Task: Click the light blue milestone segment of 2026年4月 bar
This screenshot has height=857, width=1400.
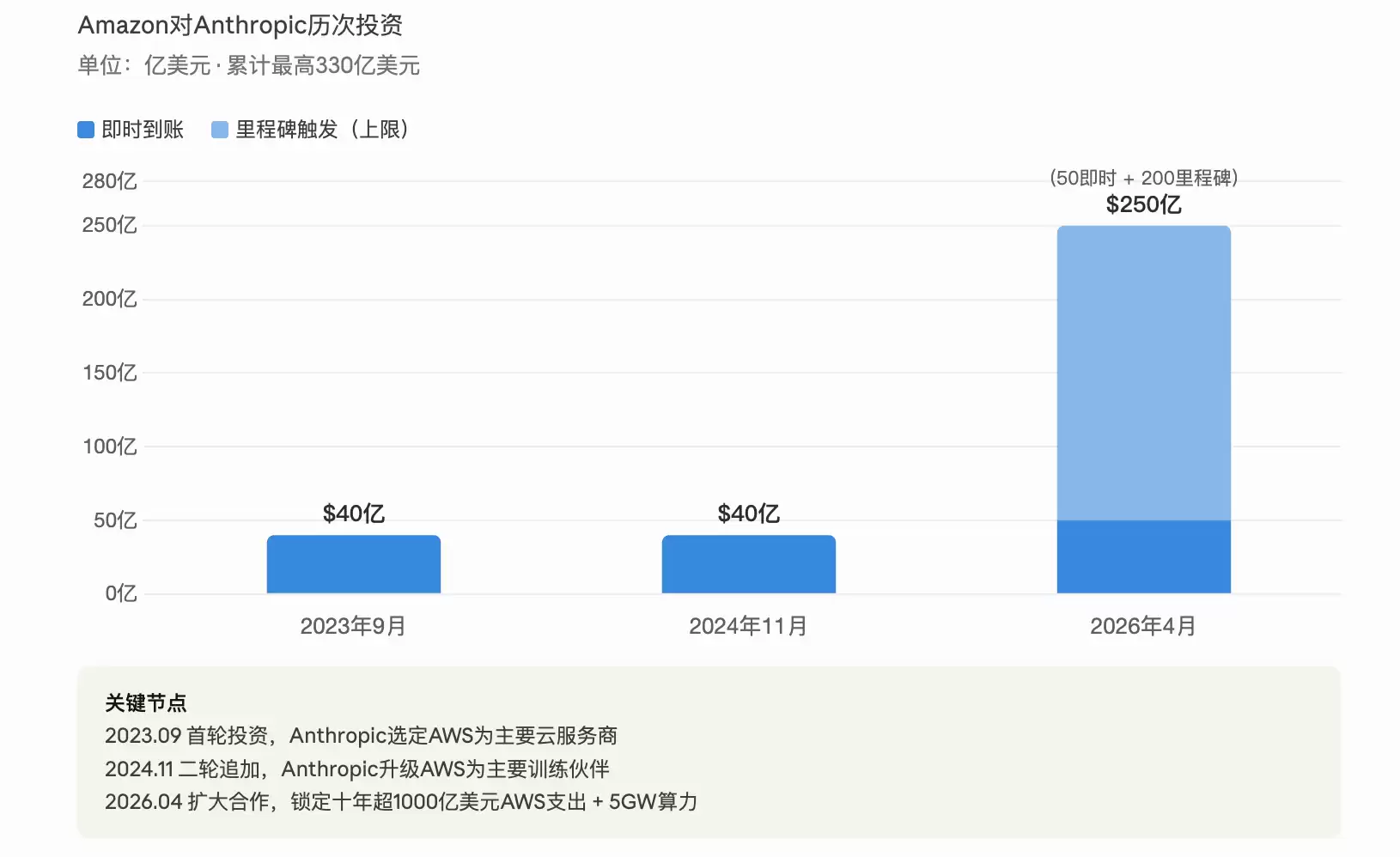Action: click(1143, 373)
